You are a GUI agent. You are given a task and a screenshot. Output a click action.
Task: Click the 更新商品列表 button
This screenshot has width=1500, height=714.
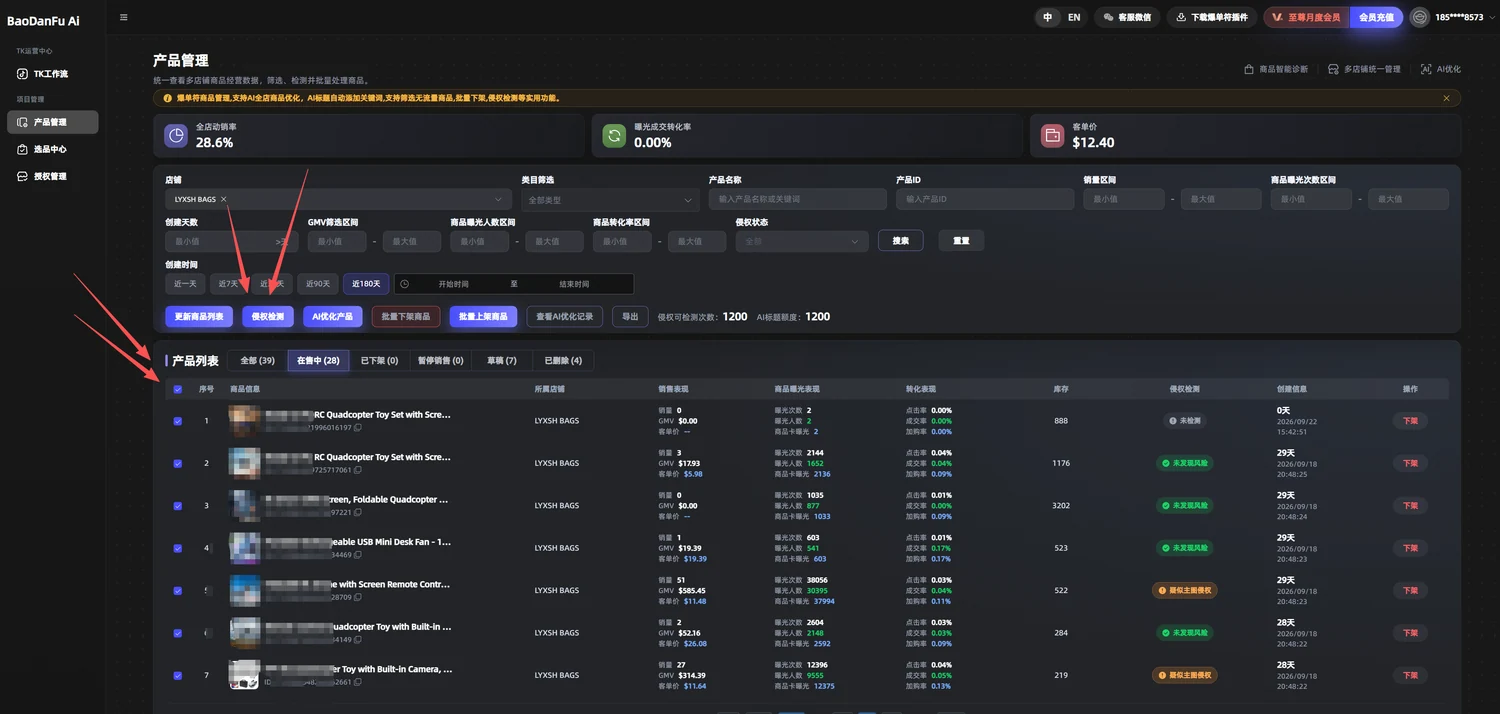click(200, 316)
